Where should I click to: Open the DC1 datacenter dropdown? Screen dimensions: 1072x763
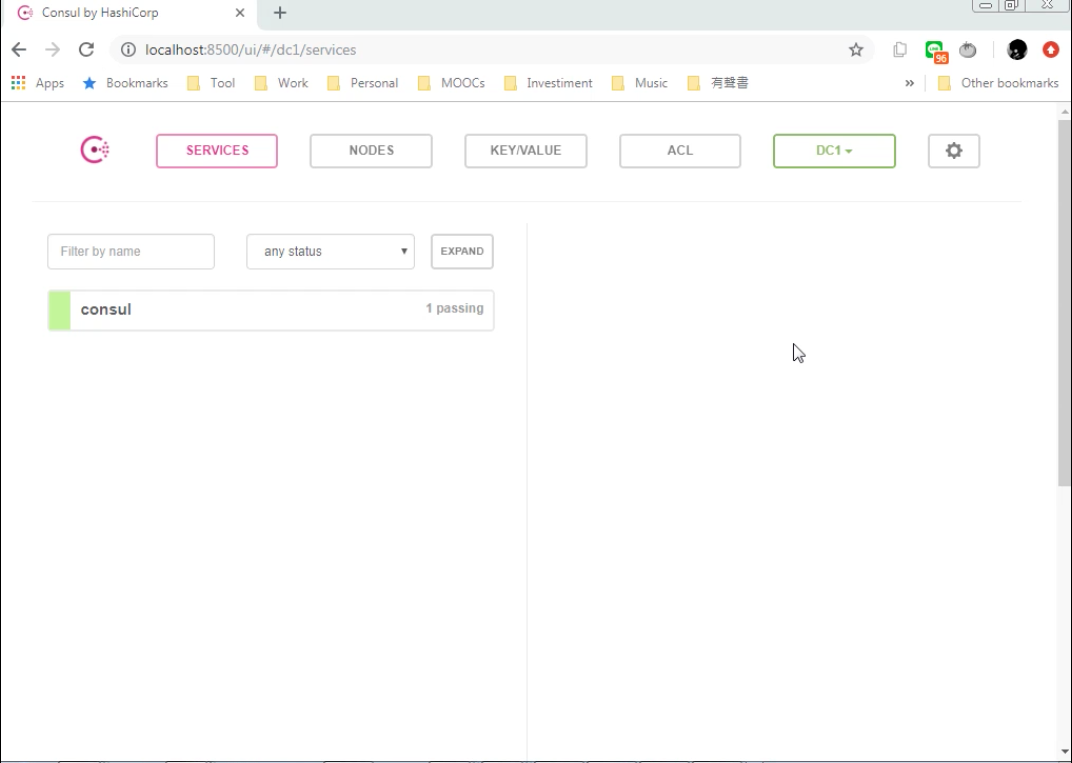pos(834,150)
